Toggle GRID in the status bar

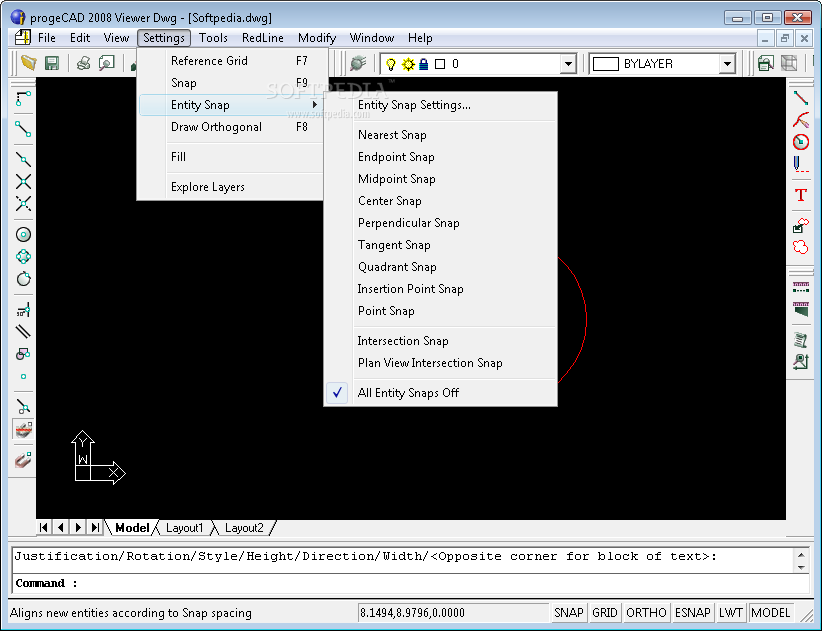click(x=604, y=613)
